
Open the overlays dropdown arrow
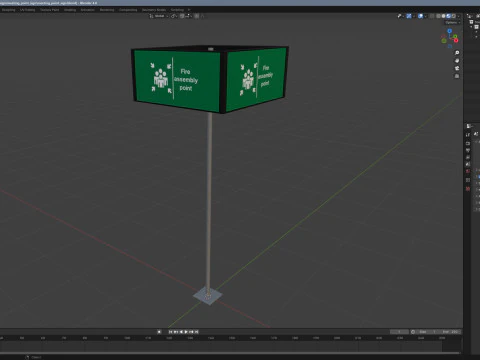(x=426, y=16)
